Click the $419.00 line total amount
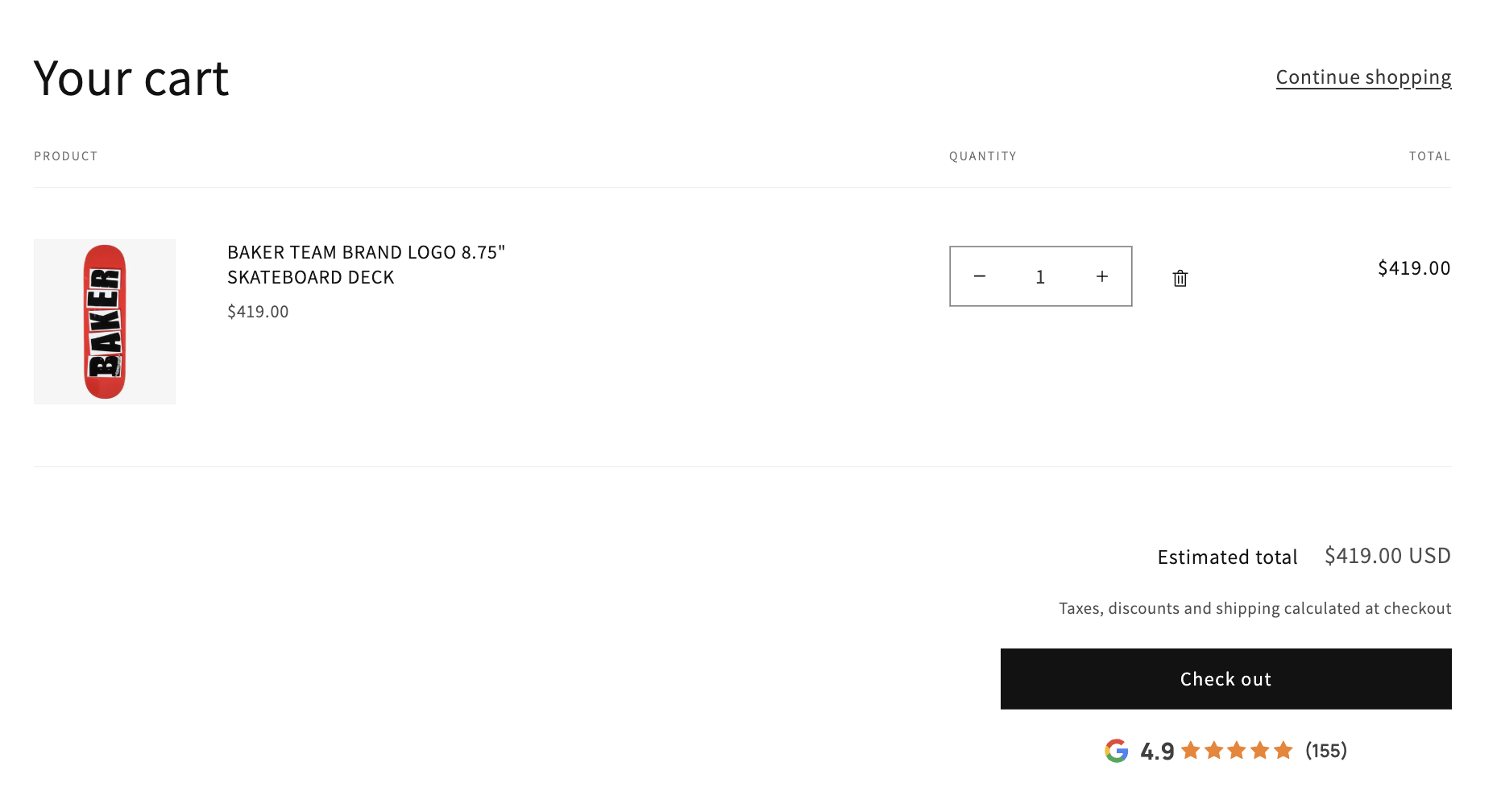 point(1414,268)
